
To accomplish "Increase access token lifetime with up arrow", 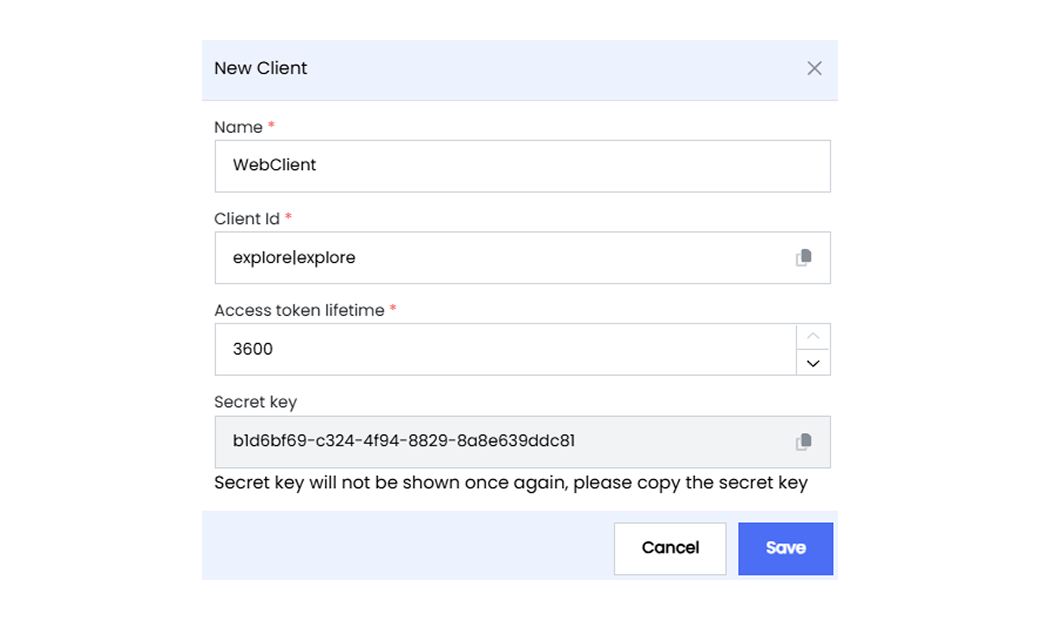I will 813,336.
